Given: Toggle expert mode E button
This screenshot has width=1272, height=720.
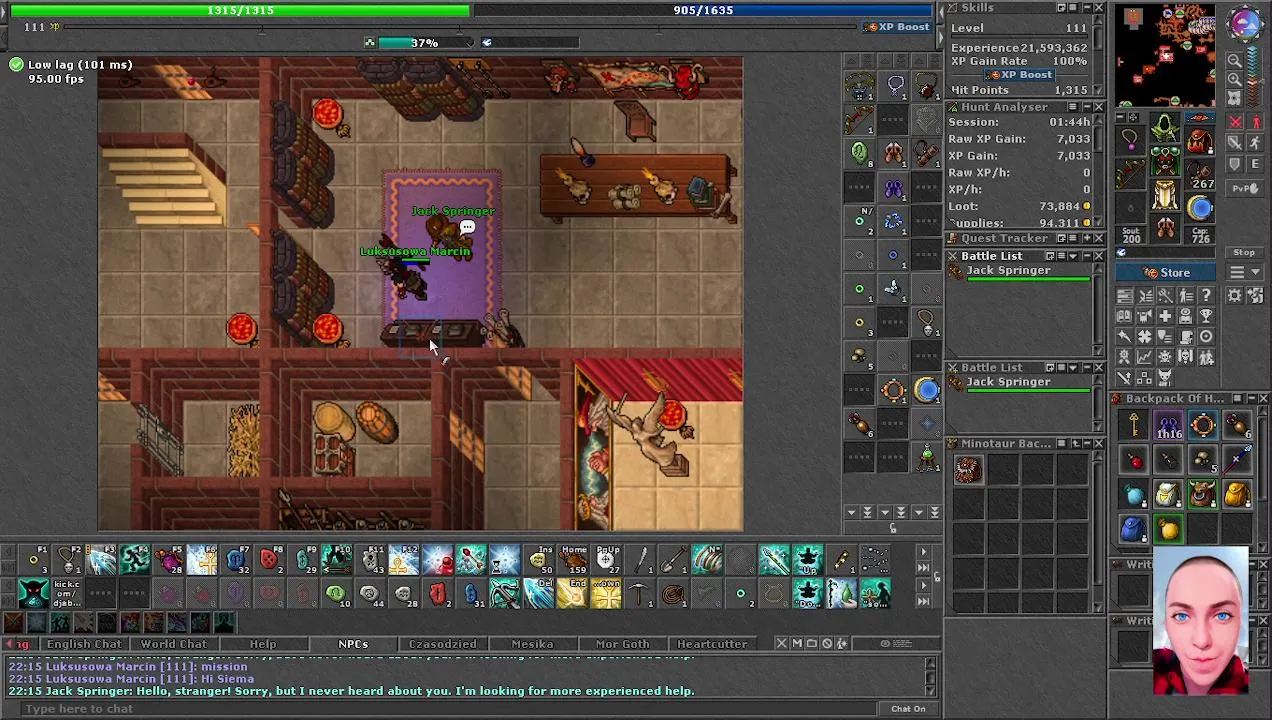Looking at the screenshot, I should [x=1256, y=164].
